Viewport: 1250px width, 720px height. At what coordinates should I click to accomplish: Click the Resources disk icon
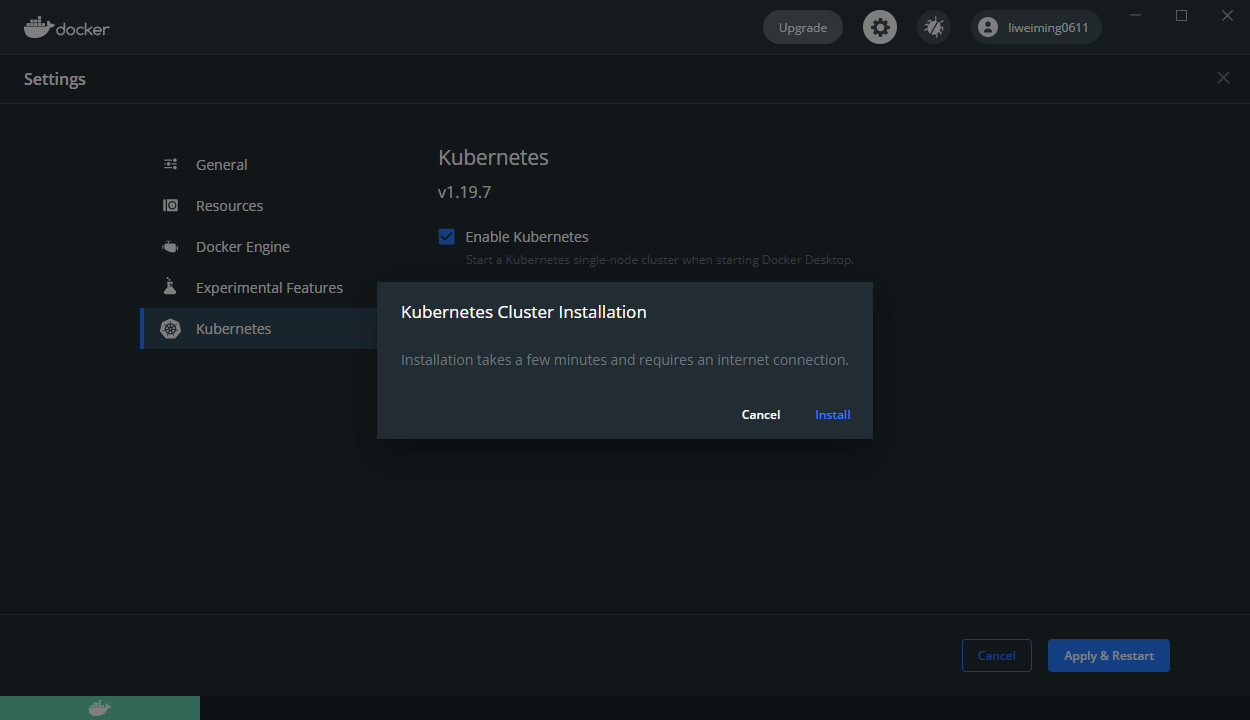tap(171, 205)
